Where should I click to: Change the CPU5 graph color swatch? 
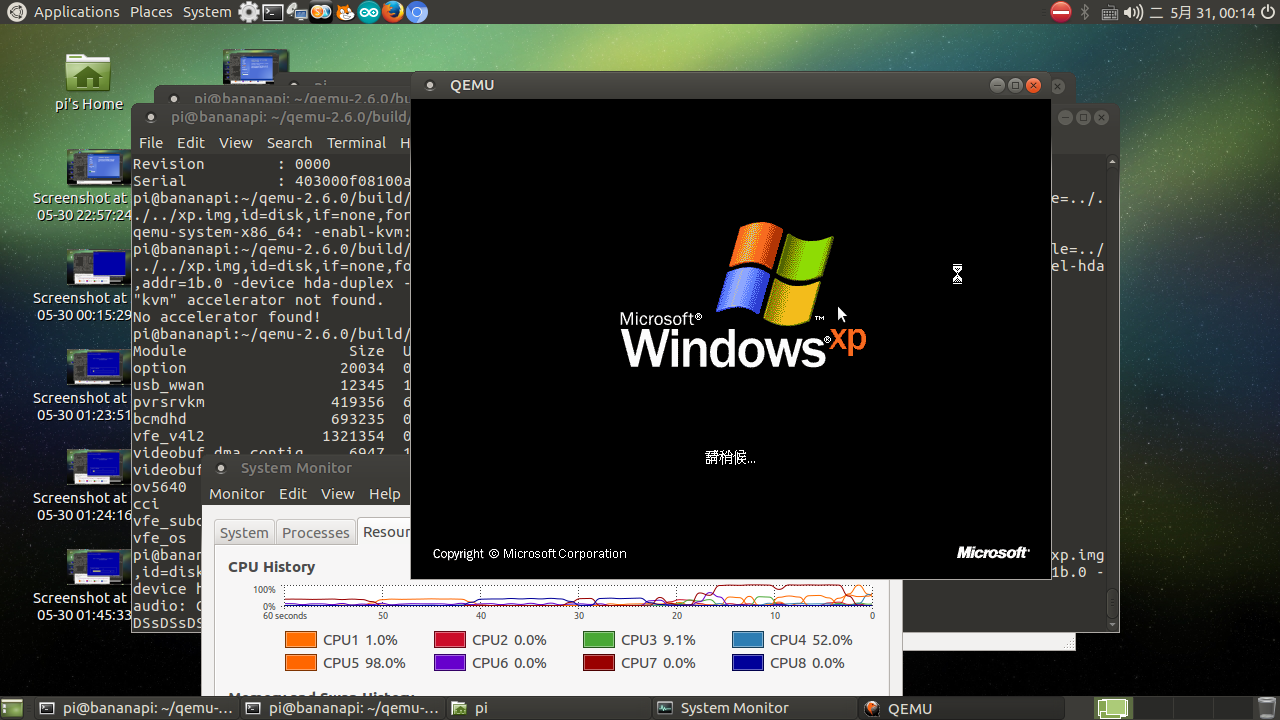pos(300,663)
